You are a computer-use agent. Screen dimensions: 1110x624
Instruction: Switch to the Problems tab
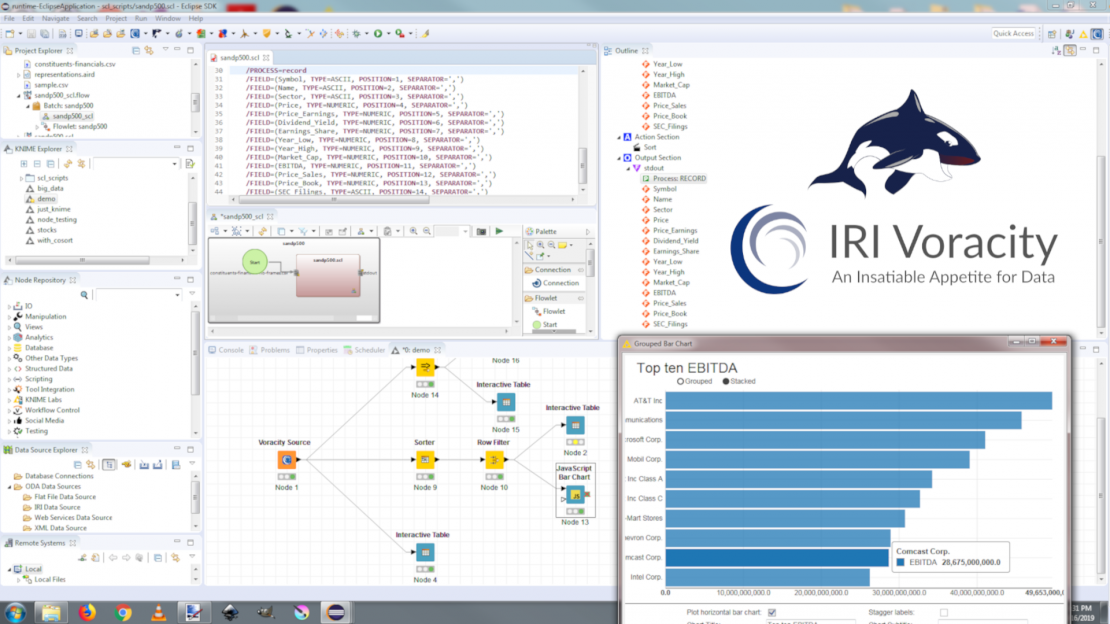click(x=270, y=350)
